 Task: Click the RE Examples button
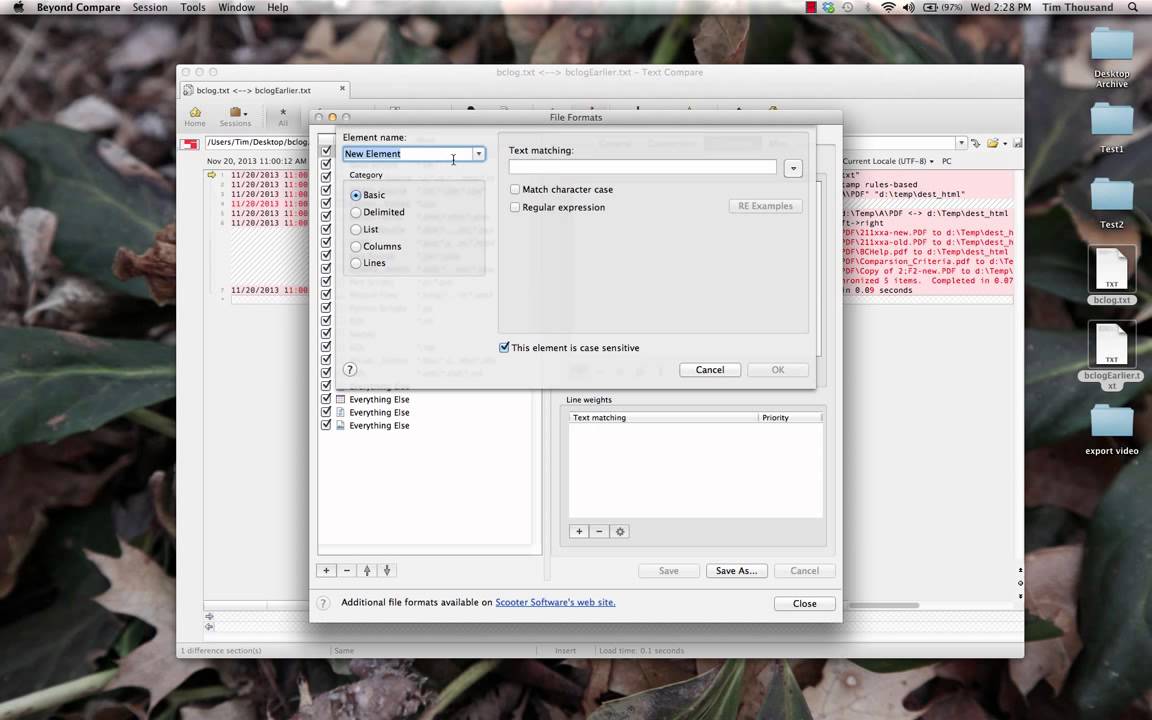pos(766,206)
